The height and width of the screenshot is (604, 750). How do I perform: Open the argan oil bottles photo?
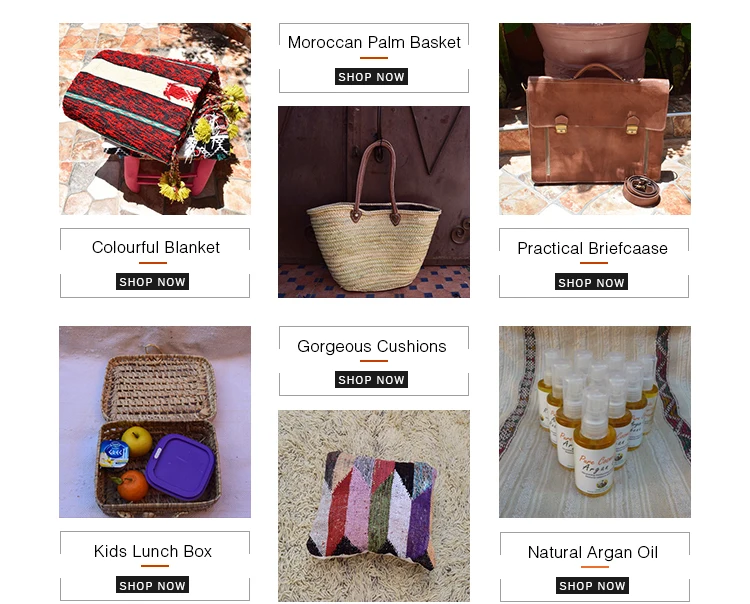point(595,422)
